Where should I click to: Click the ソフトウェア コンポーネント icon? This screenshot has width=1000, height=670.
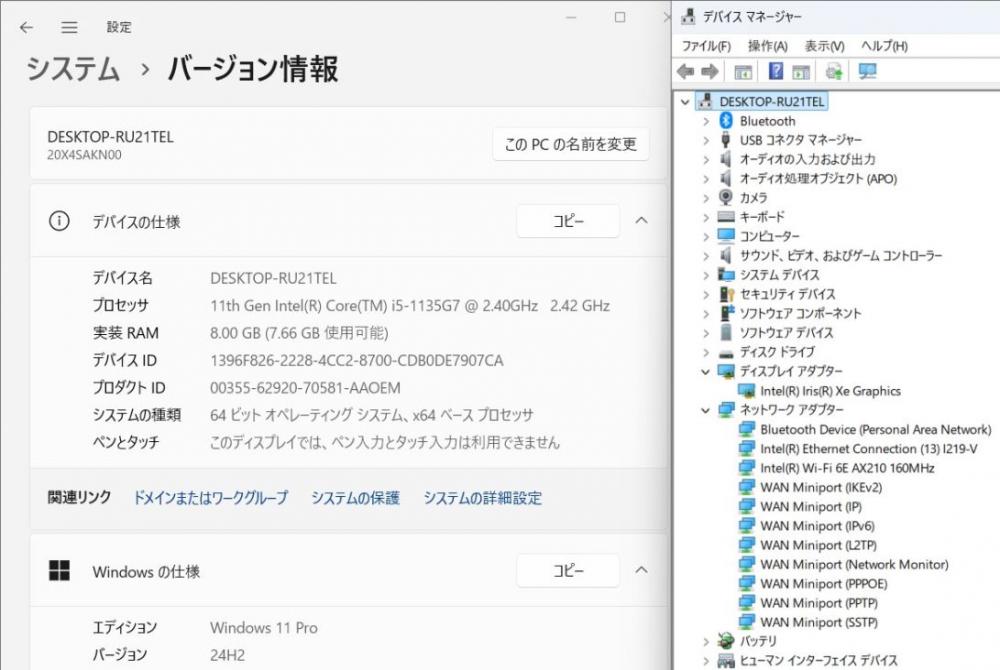[x=727, y=313]
